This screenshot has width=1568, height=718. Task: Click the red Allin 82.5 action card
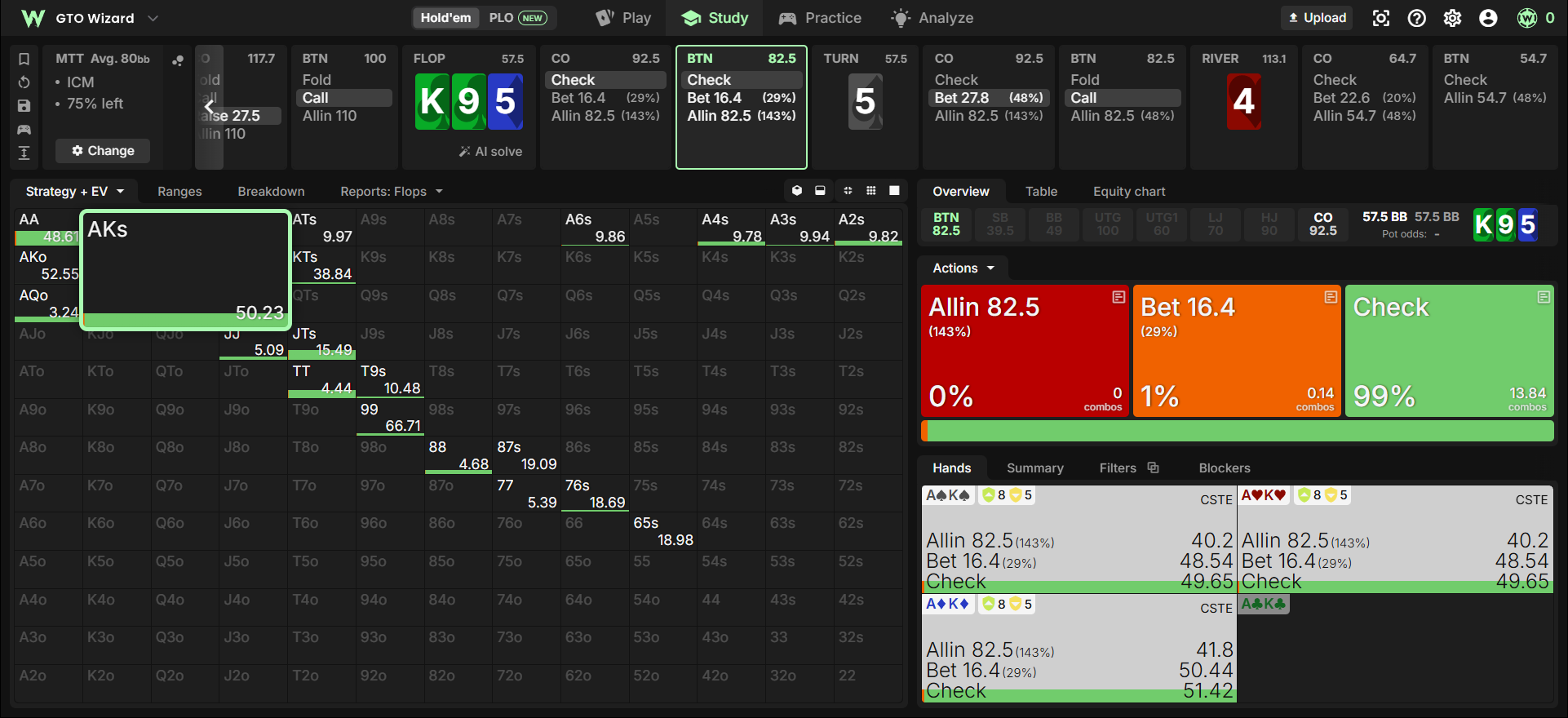click(x=1025, y=351)
